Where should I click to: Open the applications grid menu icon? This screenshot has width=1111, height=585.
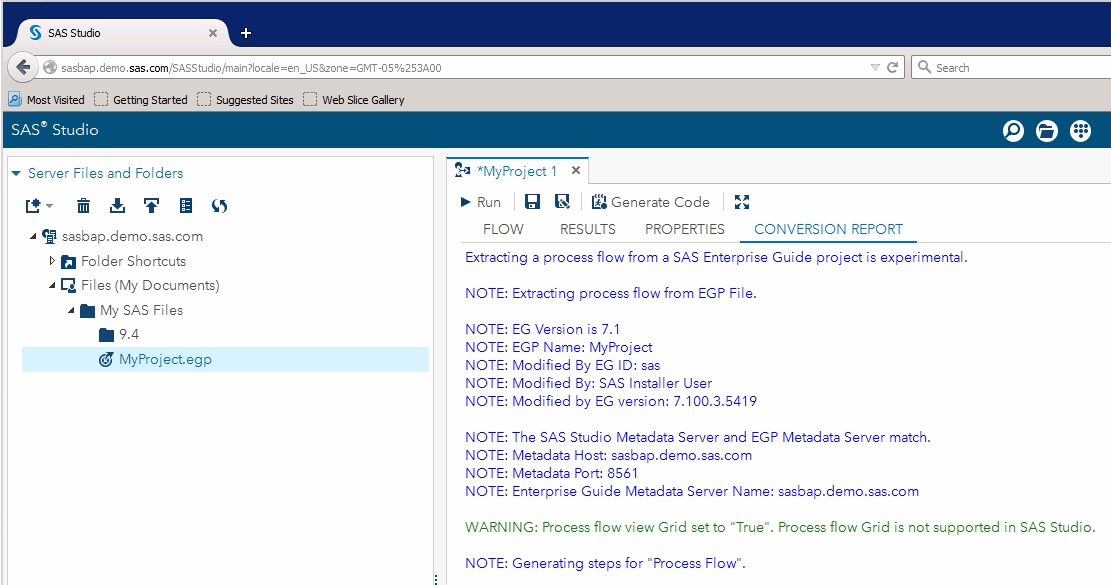[x=1080, y=130]
